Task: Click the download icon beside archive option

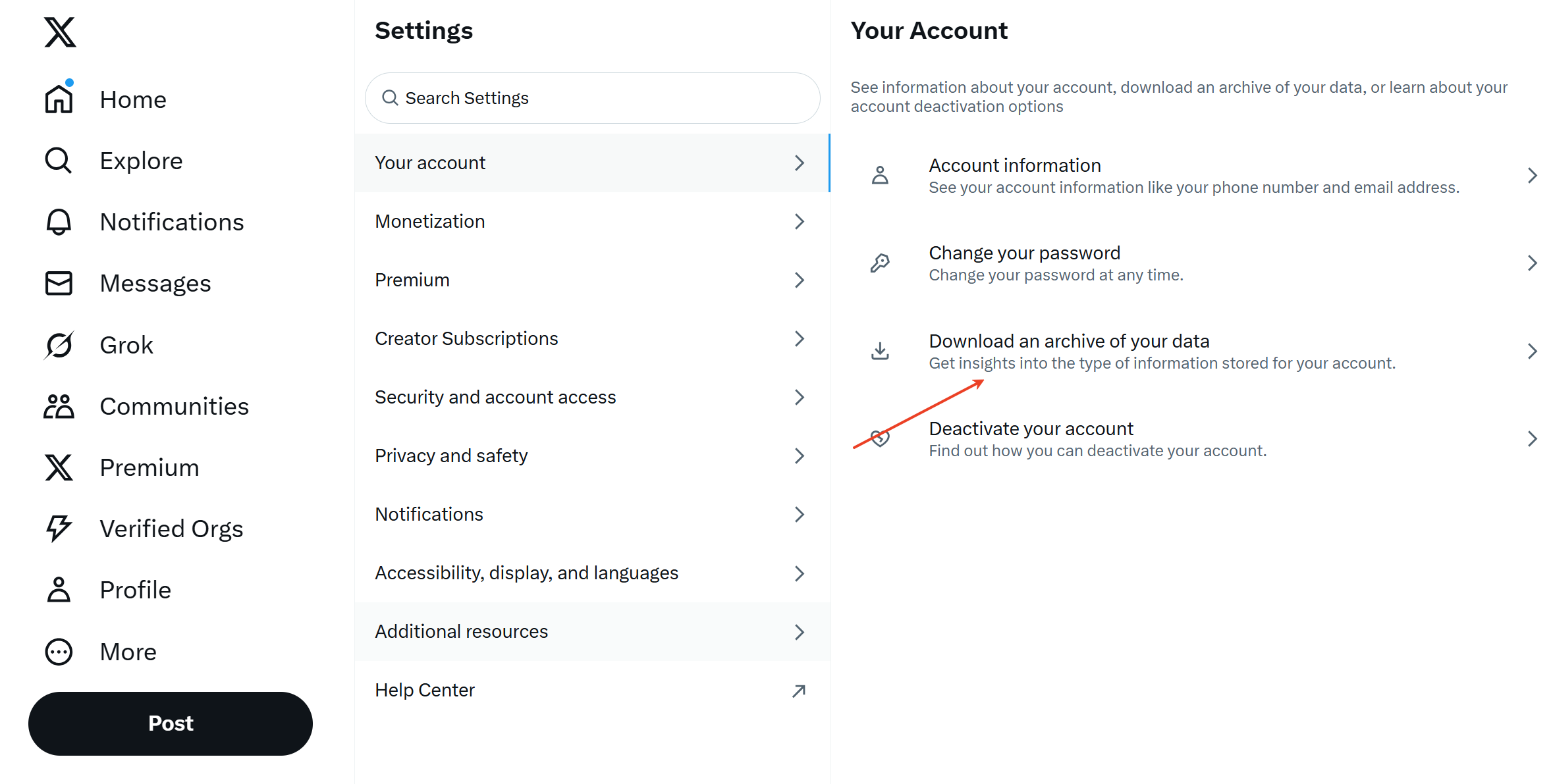Action: pyautogui.click(x=880, y=352)
